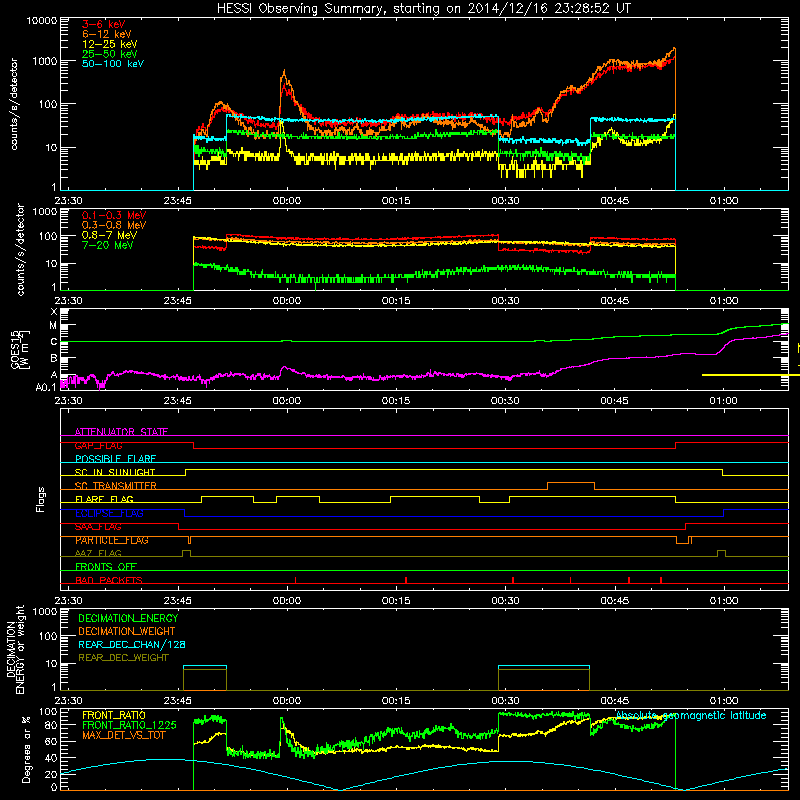Click the REAR_DEC_CHAN/128 legend label

132,644
